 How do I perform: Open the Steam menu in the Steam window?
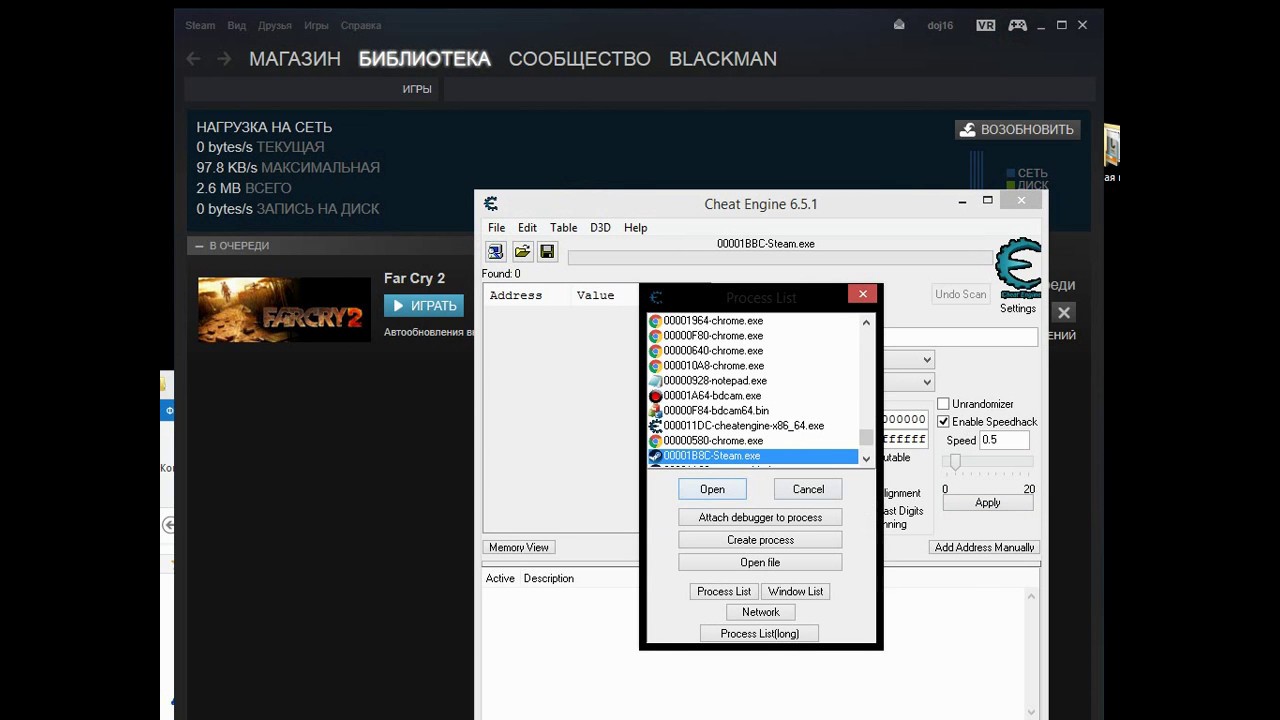click(x=200, y=25)
